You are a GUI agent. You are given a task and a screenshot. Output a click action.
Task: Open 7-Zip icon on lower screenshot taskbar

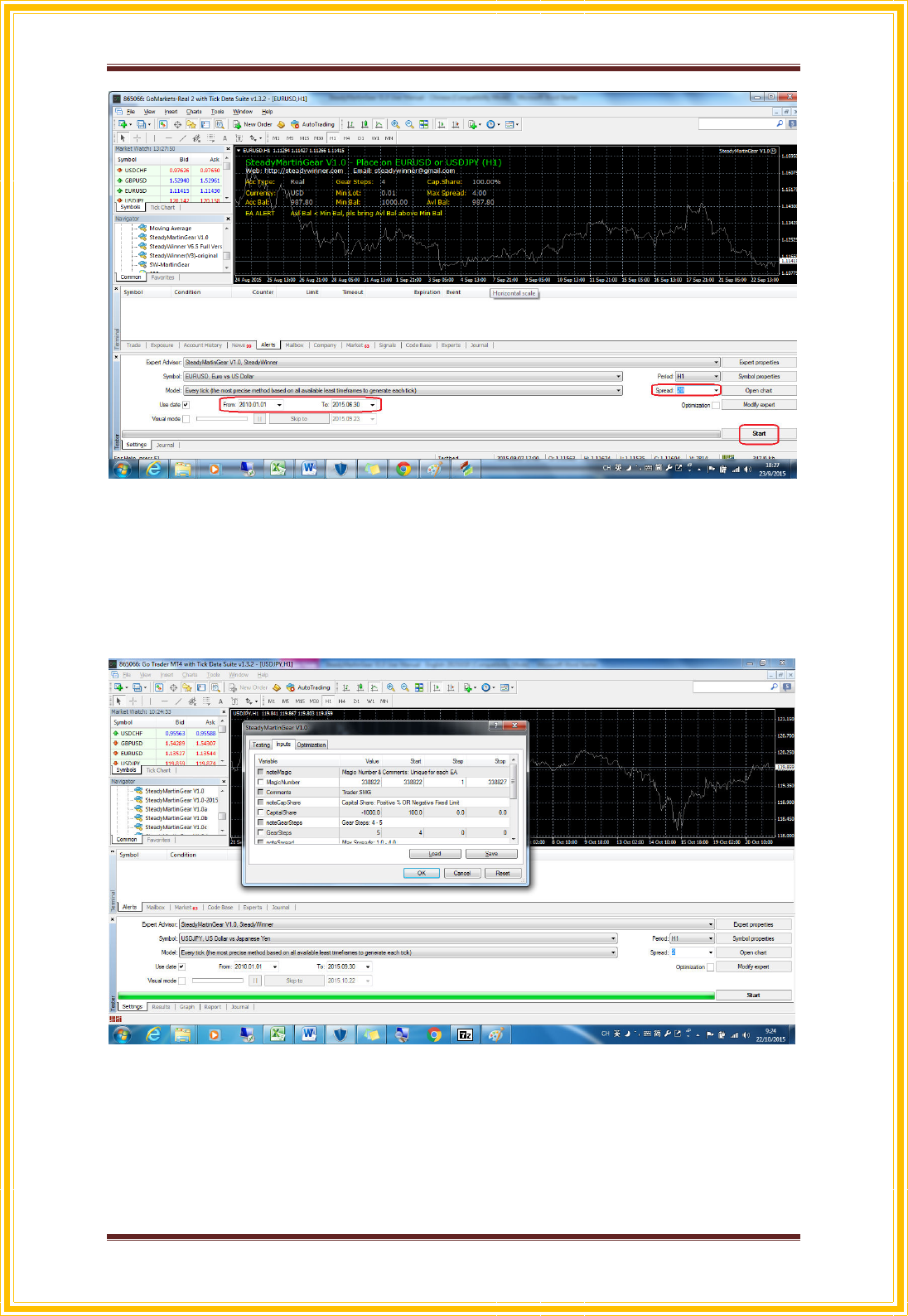(466, 1034)
